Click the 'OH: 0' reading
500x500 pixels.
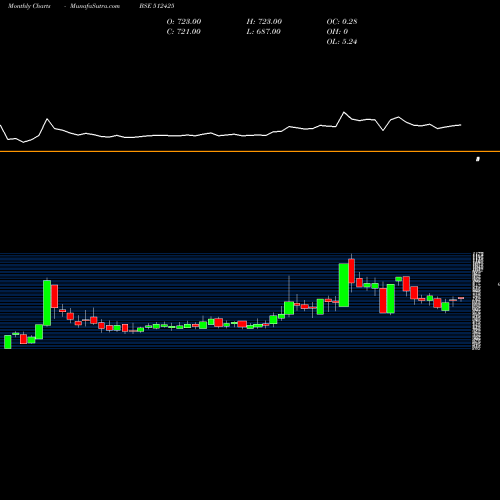(x=337, y=32)
